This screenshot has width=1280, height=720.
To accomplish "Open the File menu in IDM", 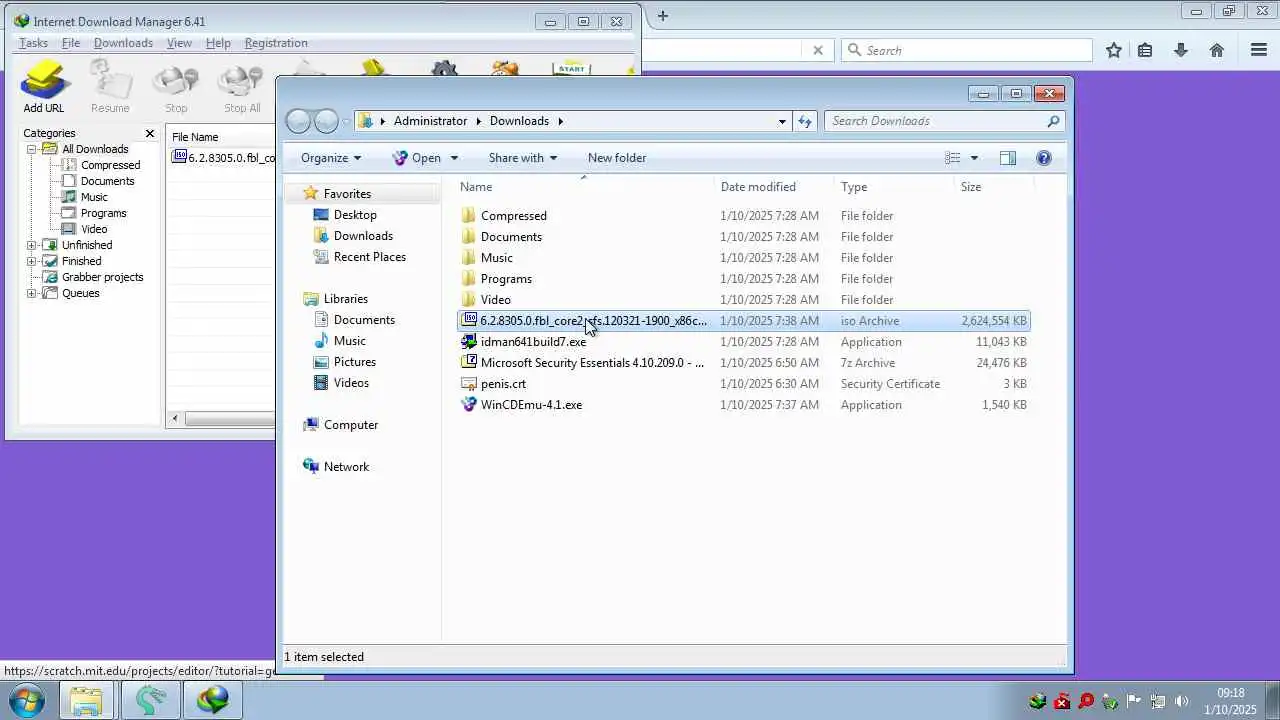I will pos(71,43).
